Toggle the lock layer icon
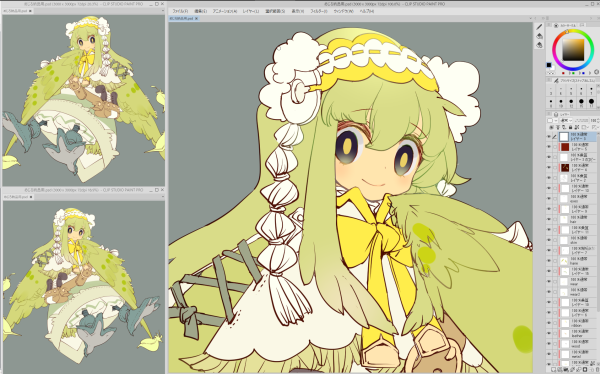Screen dimensions: 600x374 (x=570, y=127)
